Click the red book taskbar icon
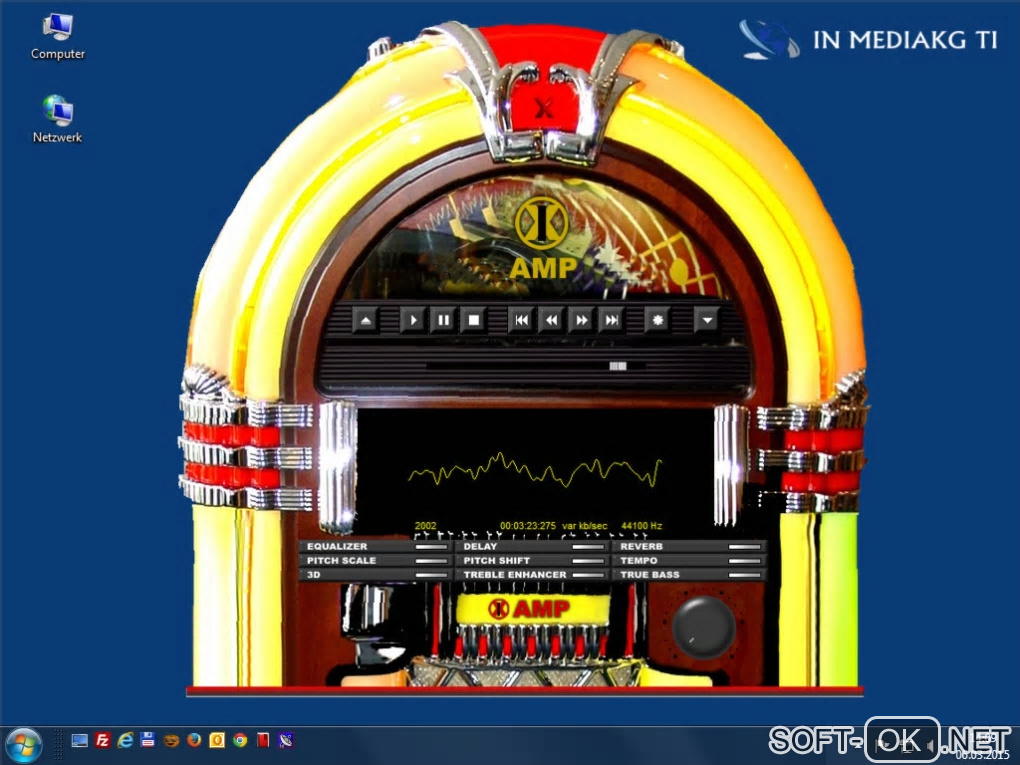Image resolution: width=1020 pixels, height=765 pixels. 263,740
